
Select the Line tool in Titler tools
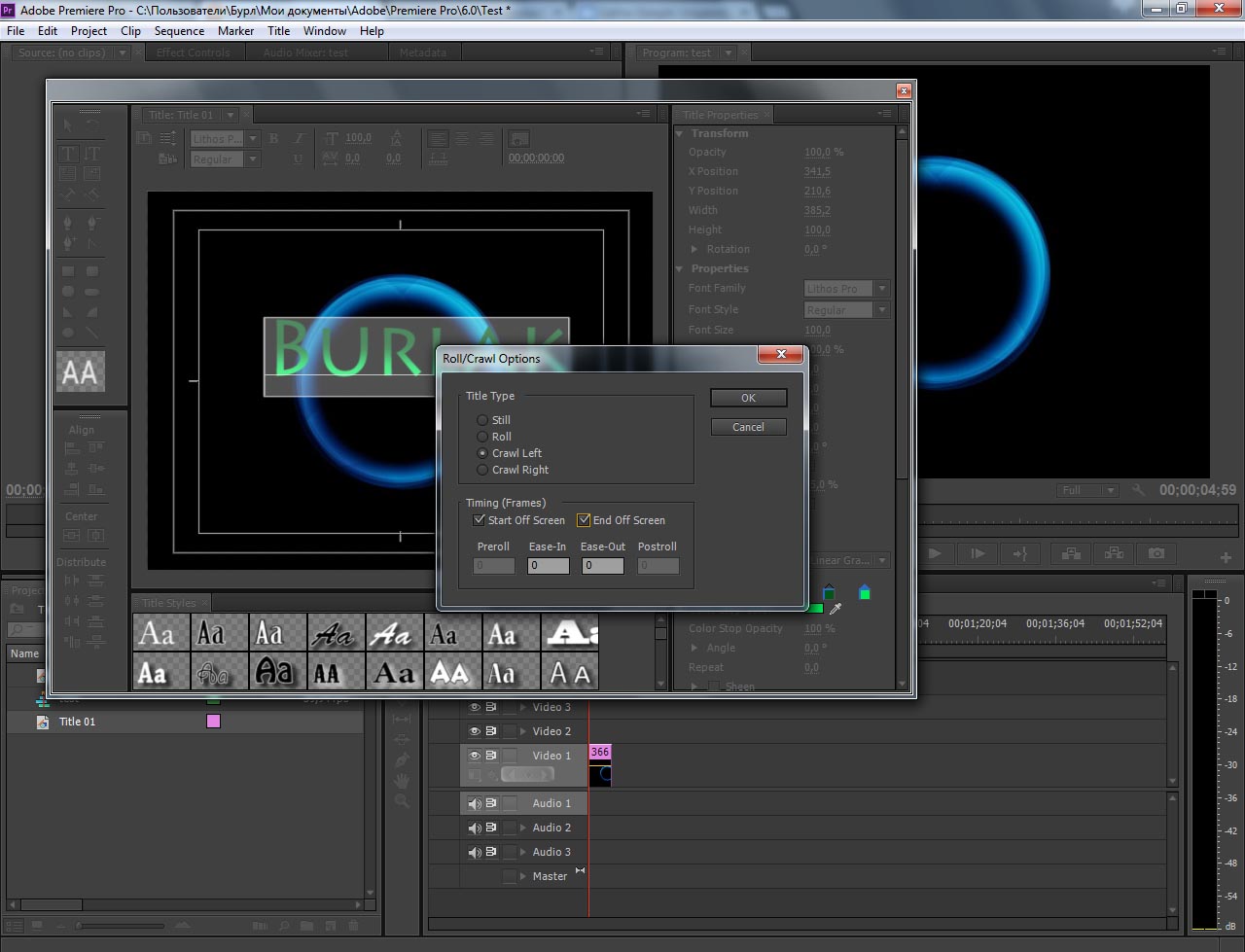[91, 332]
